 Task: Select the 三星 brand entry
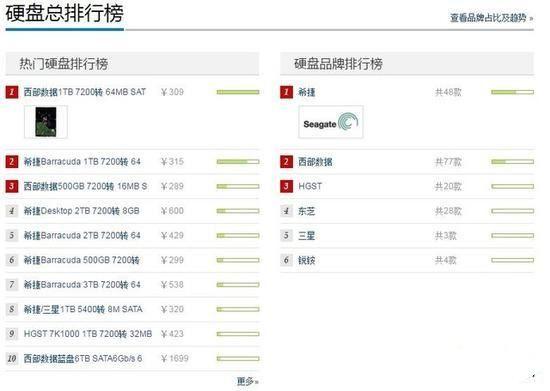pos(306,236)
